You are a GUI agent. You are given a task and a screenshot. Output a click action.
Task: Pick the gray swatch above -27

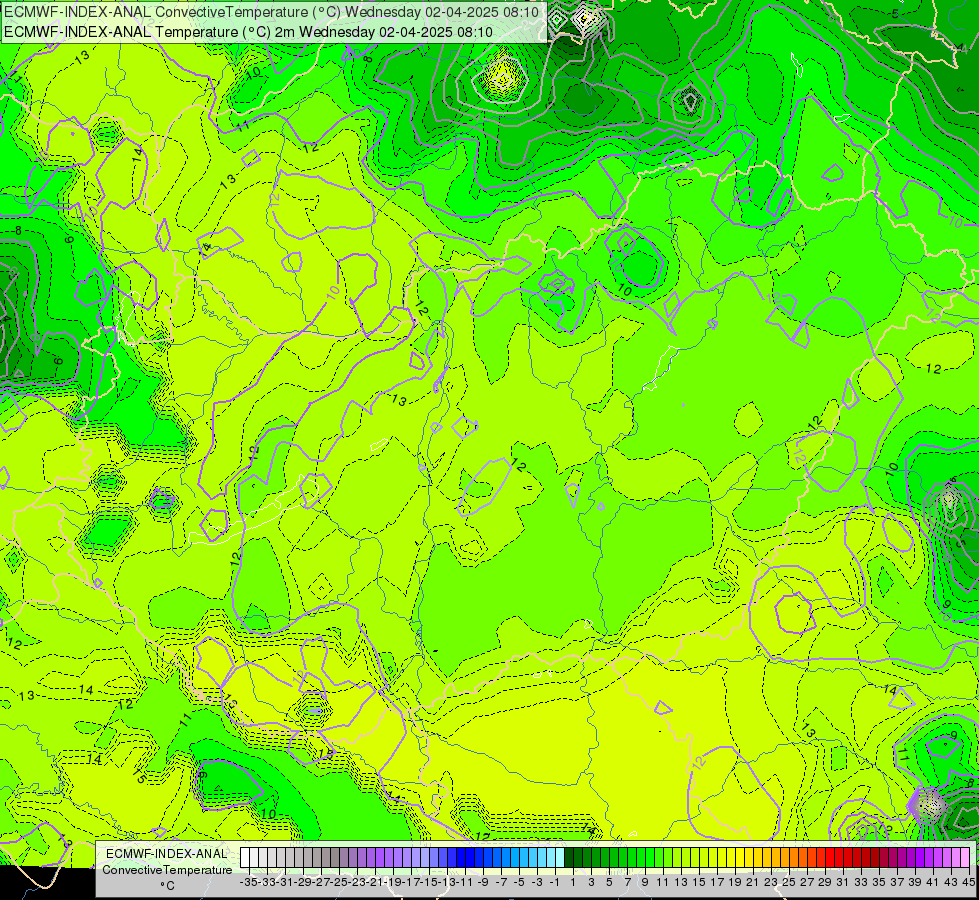click(x=317, y=857)
